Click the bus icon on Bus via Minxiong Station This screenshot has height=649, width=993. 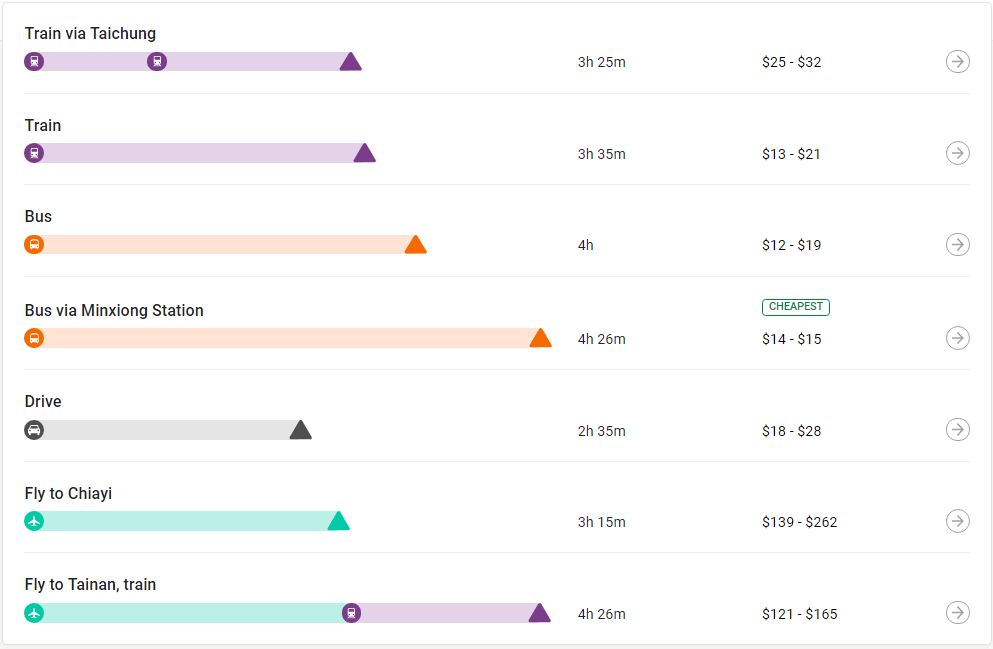[34, 338]
